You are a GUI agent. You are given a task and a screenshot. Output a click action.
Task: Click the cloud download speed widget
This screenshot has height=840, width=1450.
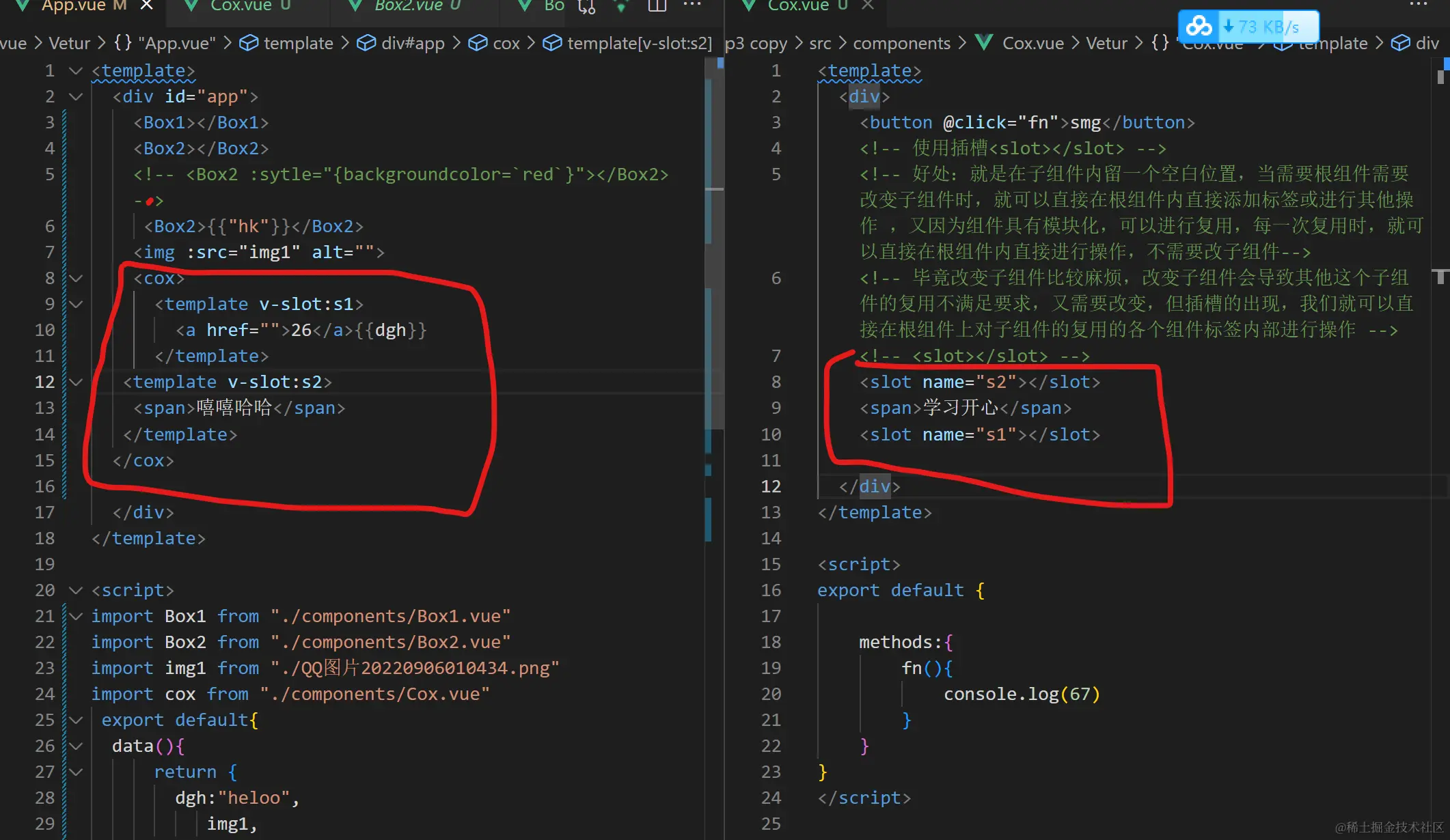click(x=1248, y=27)
